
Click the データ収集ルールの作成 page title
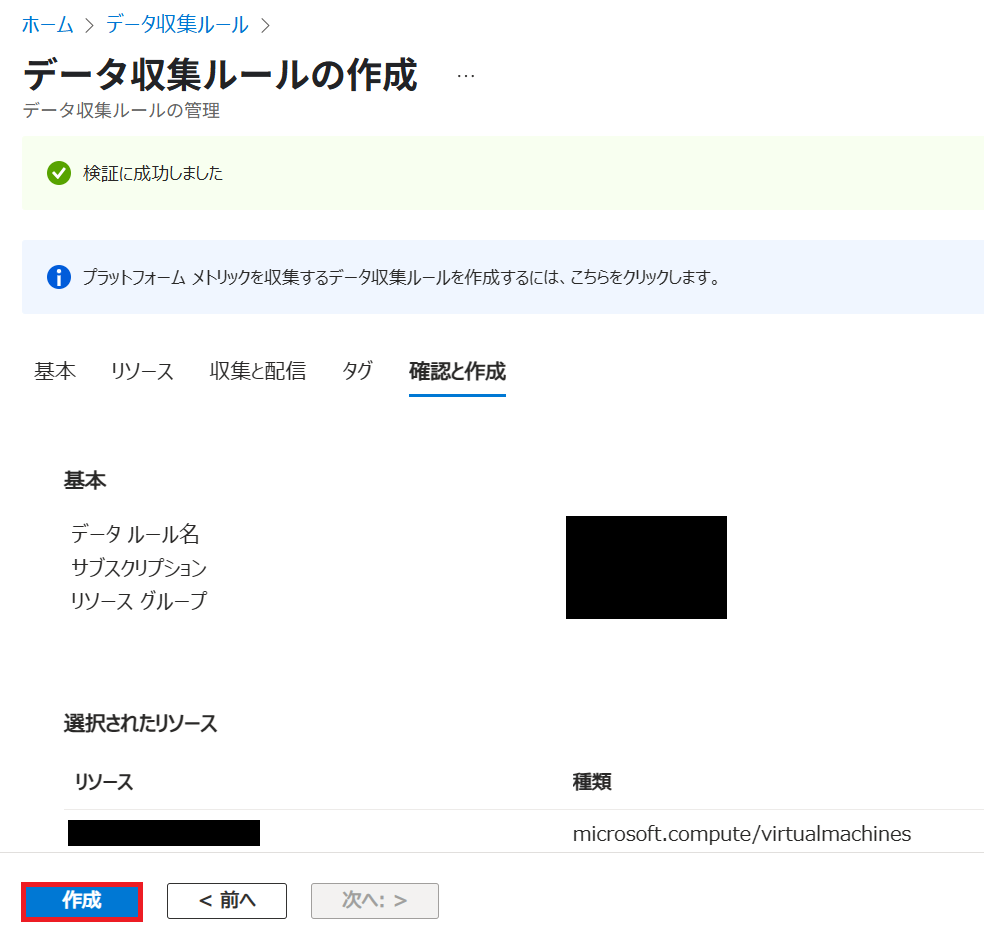(x=220, y=75)
